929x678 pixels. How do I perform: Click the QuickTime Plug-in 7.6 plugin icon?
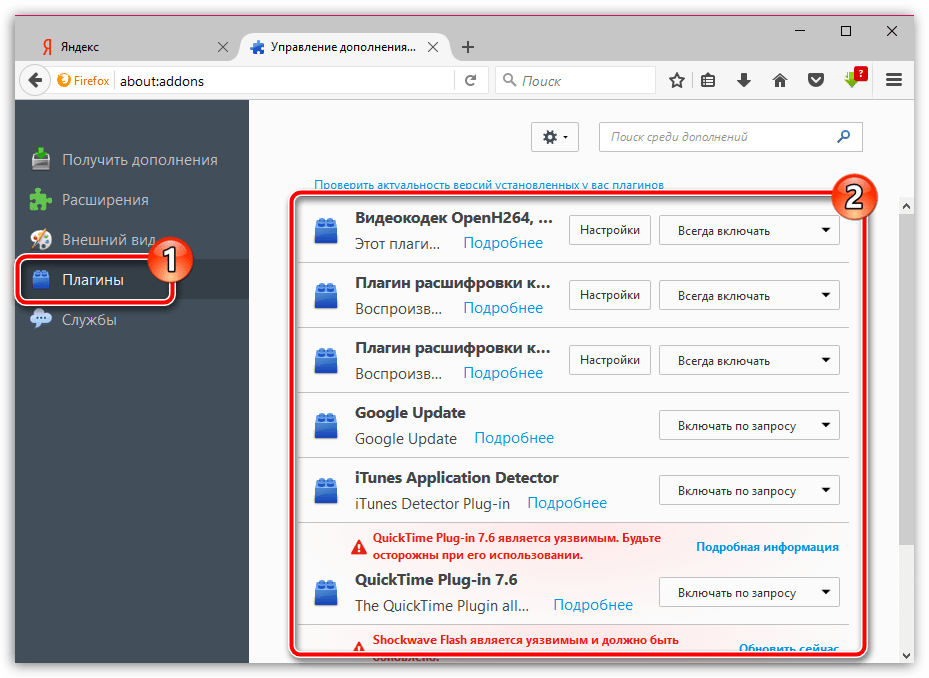[326, 593]
